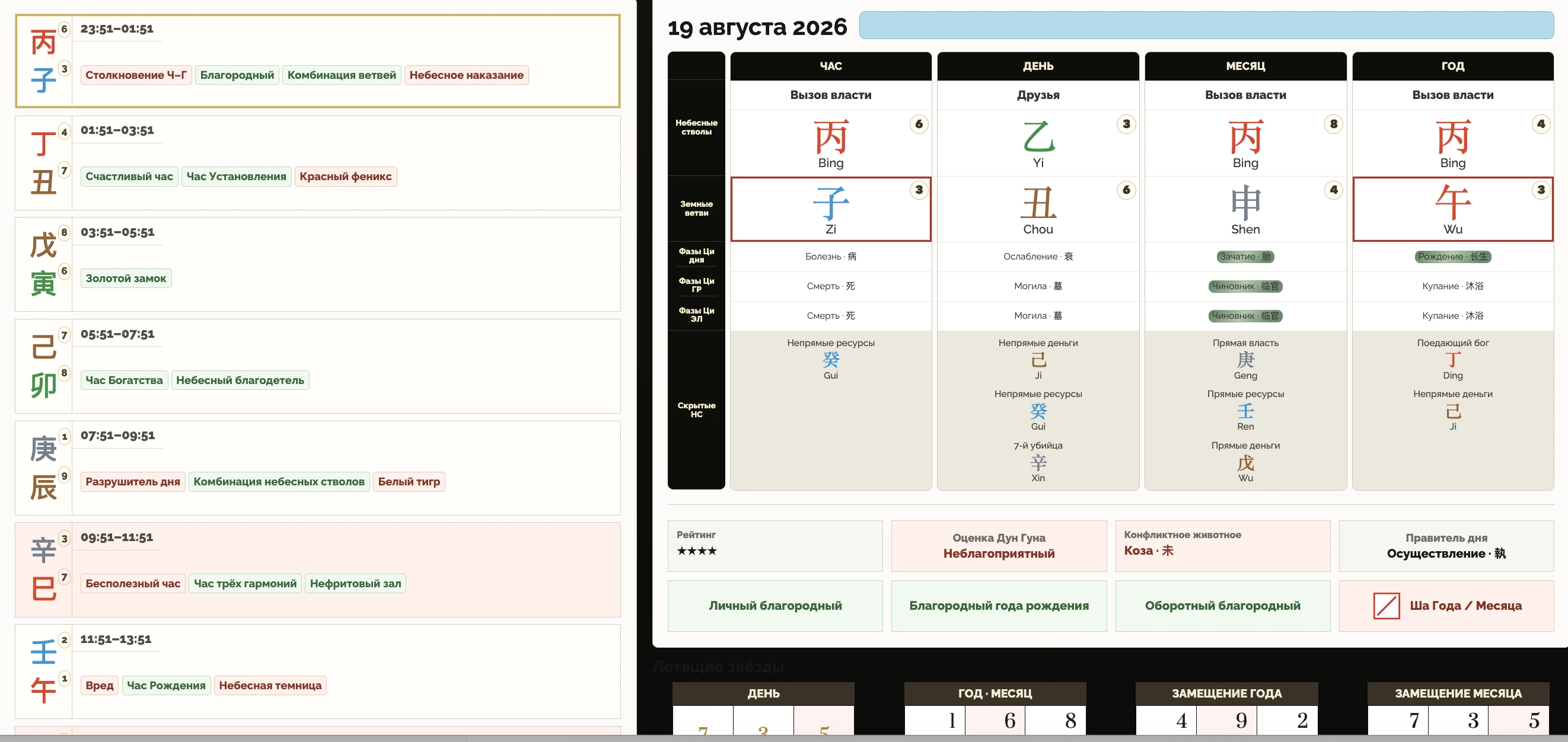Screen dimensions: 1568x742
Task: Click the Zi 子 hour branch cell
Action: click(x=831, y=209)
